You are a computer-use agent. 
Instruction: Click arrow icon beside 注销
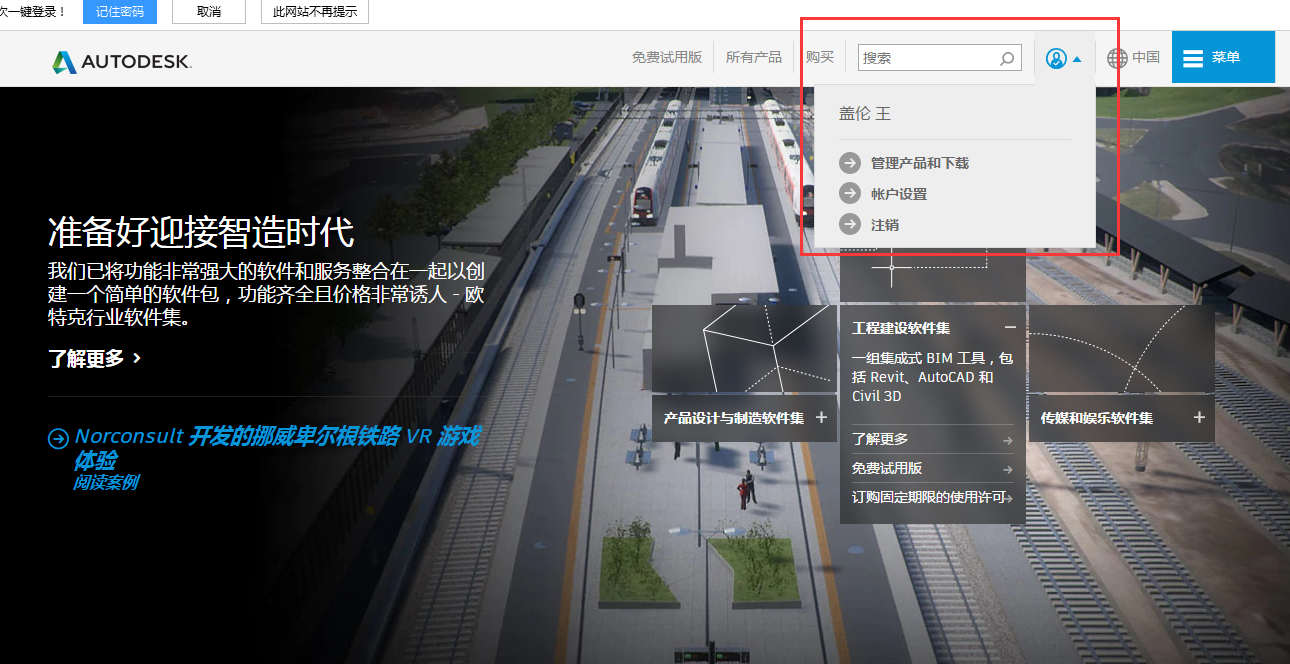pos(850,225)
